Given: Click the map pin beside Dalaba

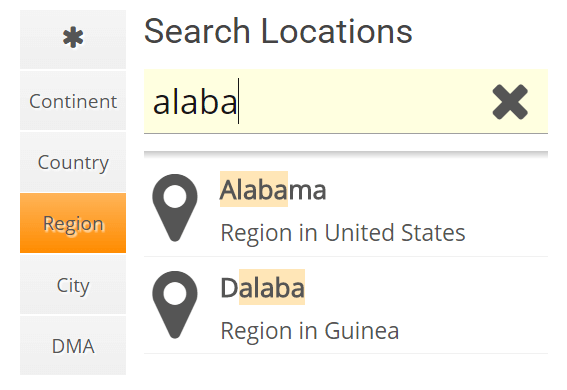Looking at the screenshot, I should [x=175, y=305].
